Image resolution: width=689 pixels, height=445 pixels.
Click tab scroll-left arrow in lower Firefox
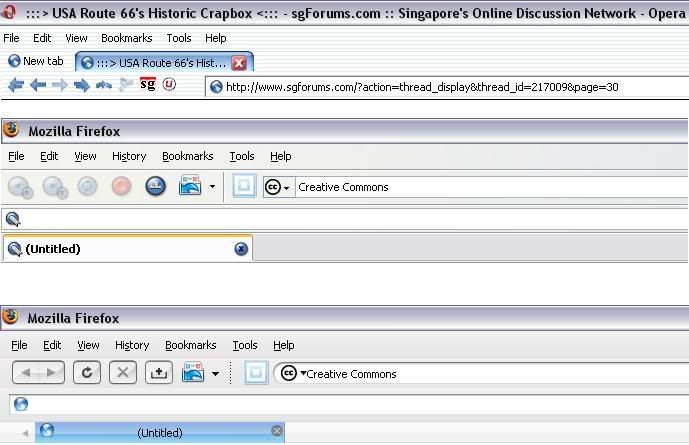25,434
